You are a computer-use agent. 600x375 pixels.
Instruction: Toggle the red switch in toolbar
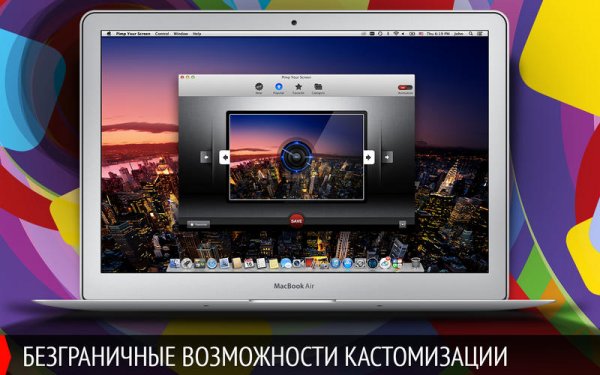(x=405, y=88)
